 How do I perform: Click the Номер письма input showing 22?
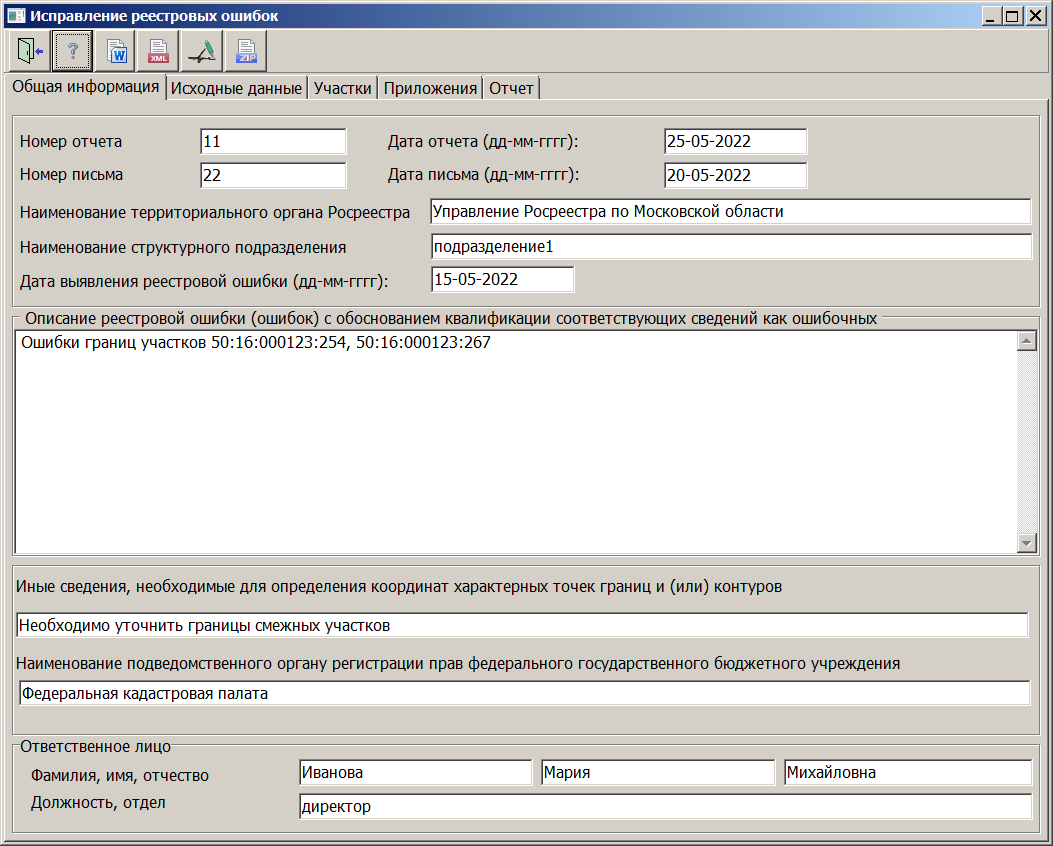tap(272, 175)
